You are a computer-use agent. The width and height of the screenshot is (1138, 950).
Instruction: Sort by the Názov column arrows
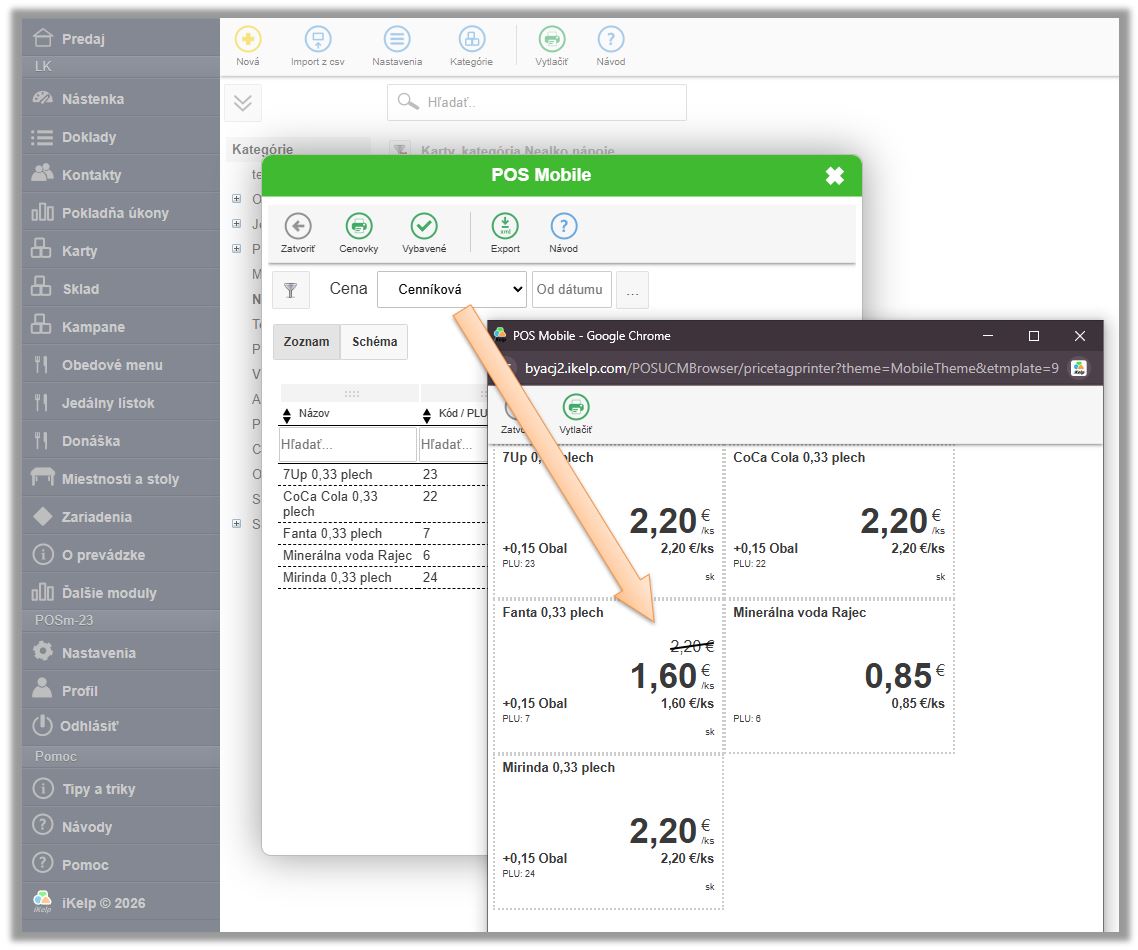pyautogui.click(x=288, y=414)
